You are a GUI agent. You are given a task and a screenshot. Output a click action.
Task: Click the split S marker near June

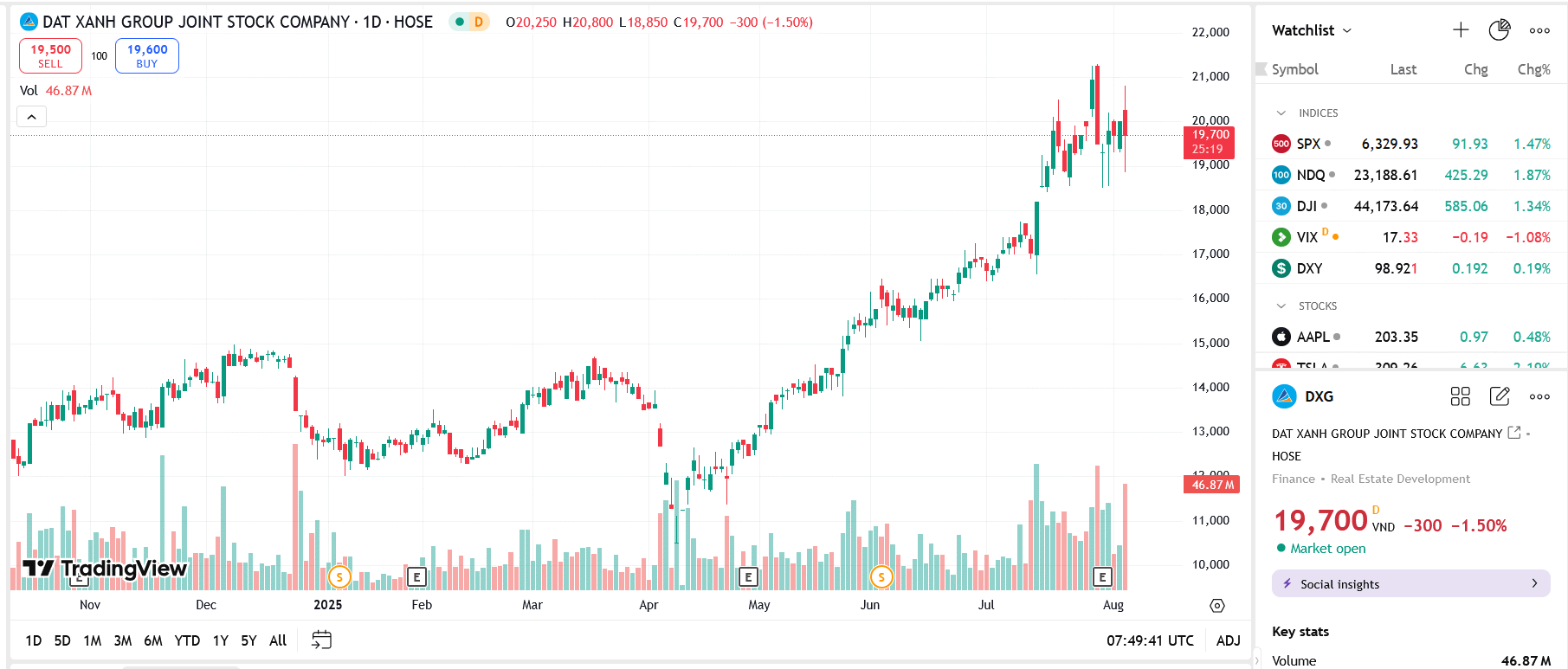click(881, 576)
